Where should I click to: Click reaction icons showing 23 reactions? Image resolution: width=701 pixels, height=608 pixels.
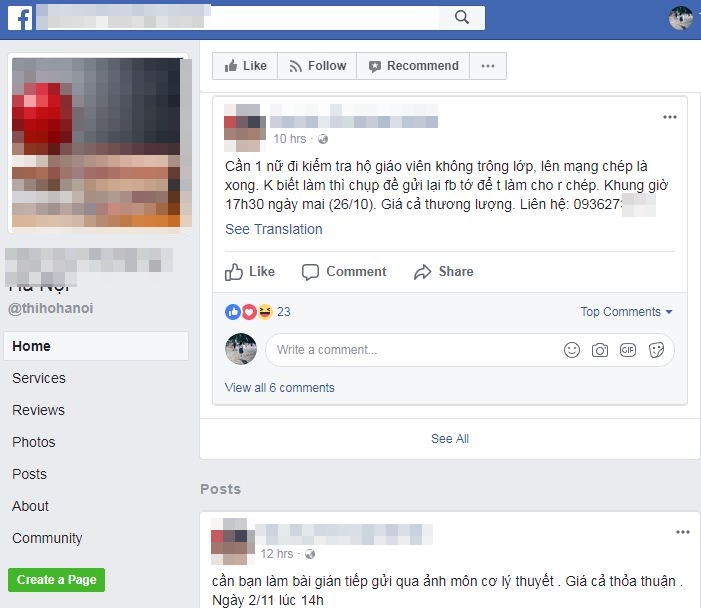[x=249, y=312]
